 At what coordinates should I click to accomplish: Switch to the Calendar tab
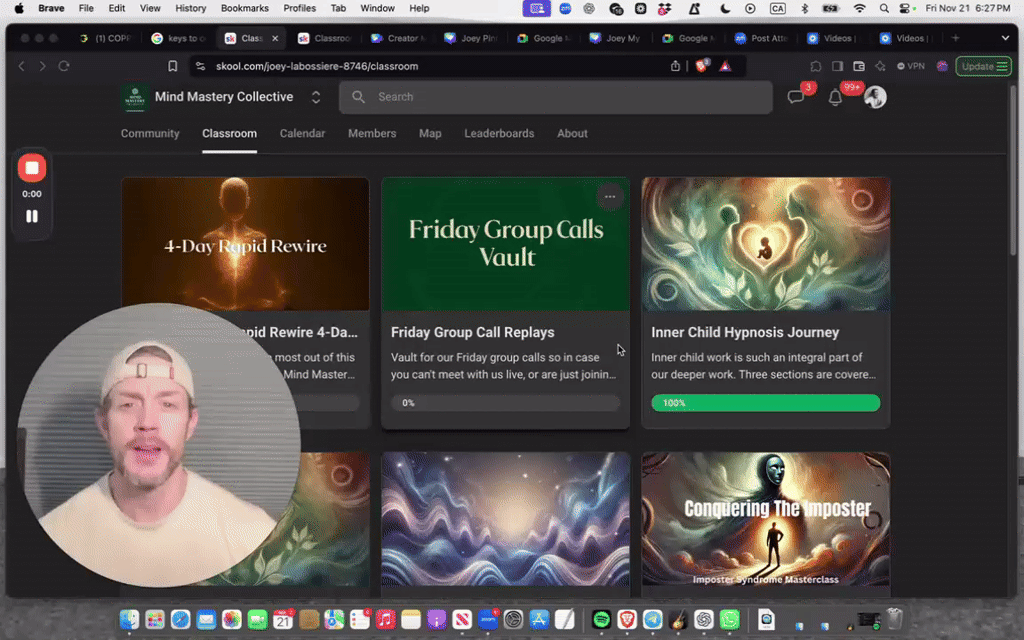(302, 133)
